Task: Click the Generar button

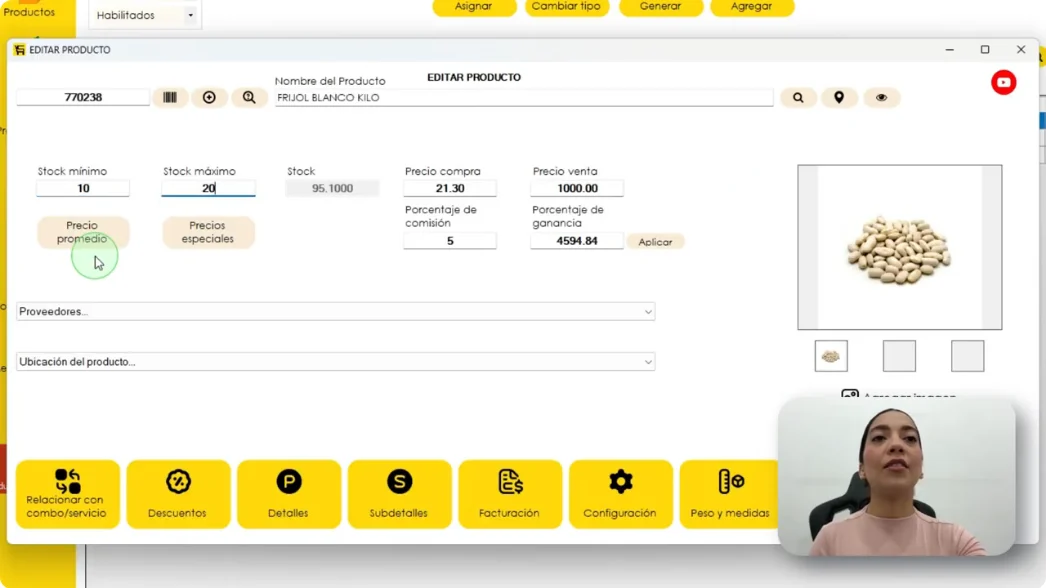Action: [660, 7]
